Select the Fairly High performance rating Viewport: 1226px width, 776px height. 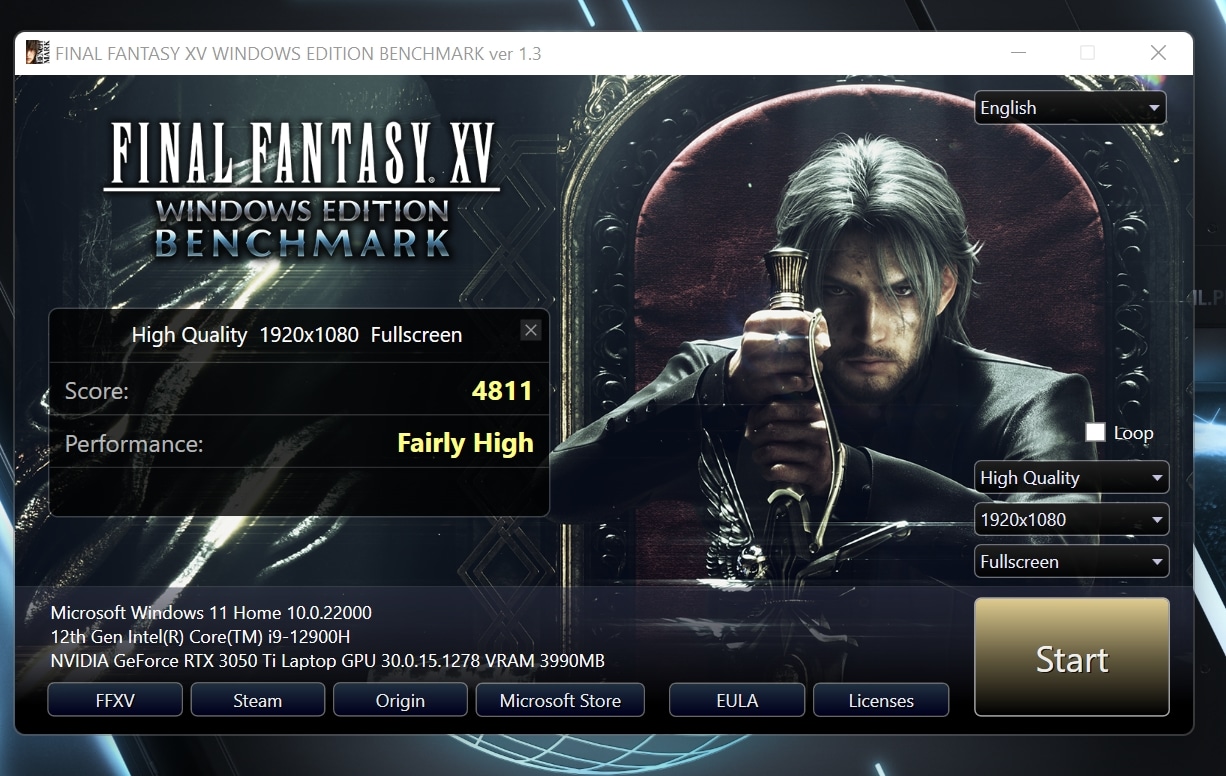pyautogui.click(x=465, y=443)
